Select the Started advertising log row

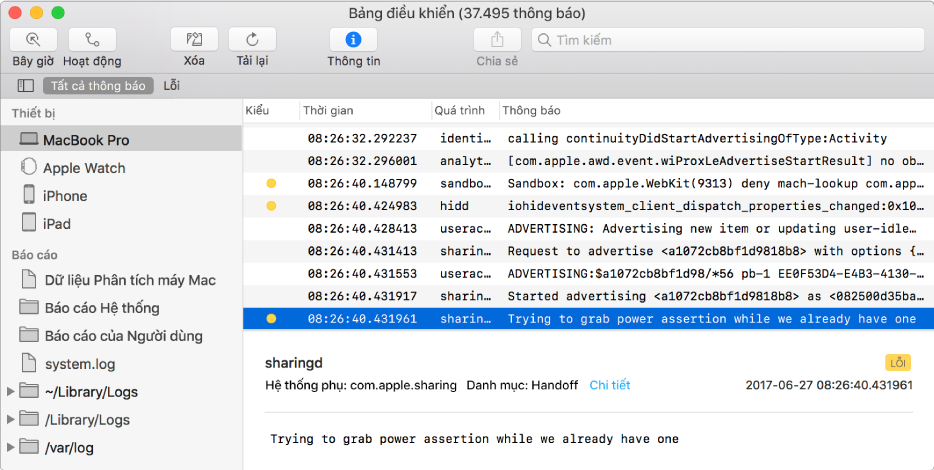point(588,296)
